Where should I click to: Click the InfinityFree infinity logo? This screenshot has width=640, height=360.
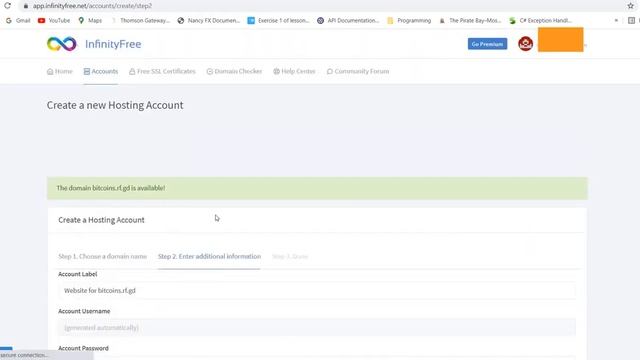point(62,44)
